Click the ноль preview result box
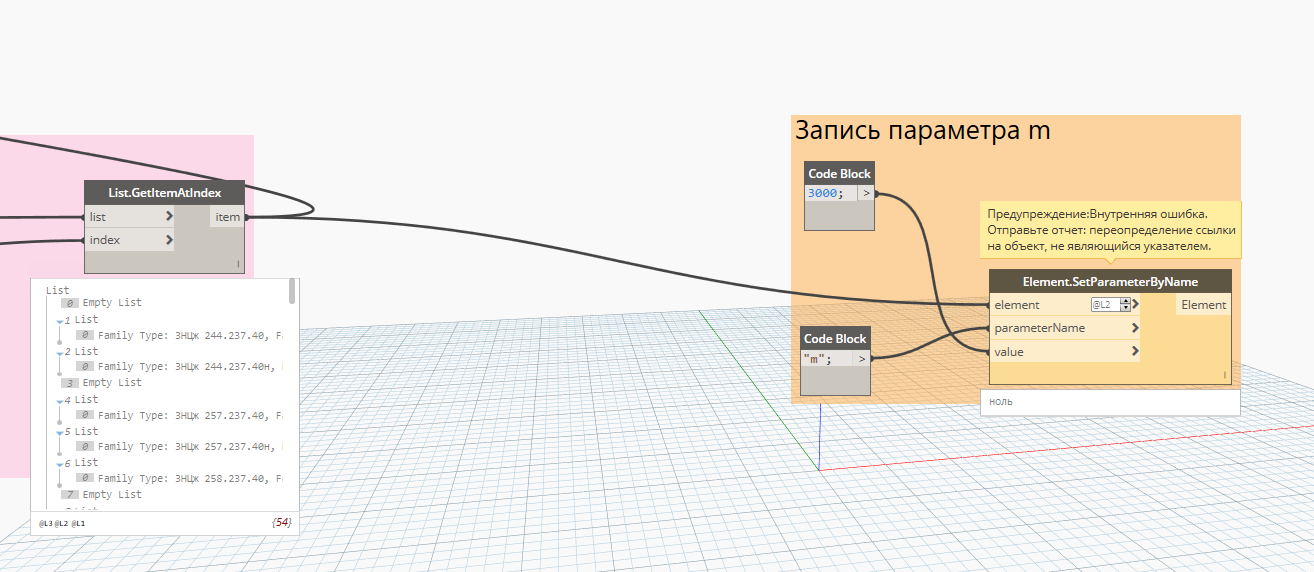This screenshot has height=572, width=1314. [x=1110, y=402]
